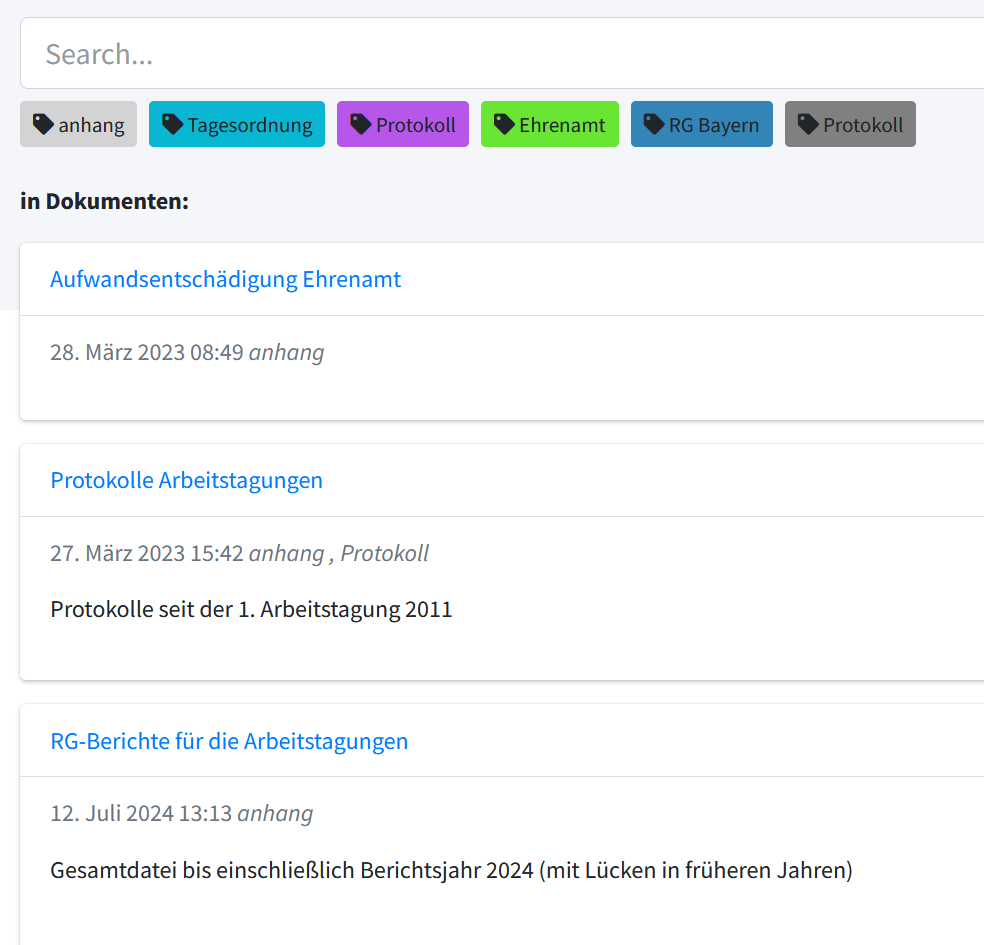This screenshot has height=945, width=984.
Task: Toggle the Tagesordnung tag filter
Action: tap(237, 123)
